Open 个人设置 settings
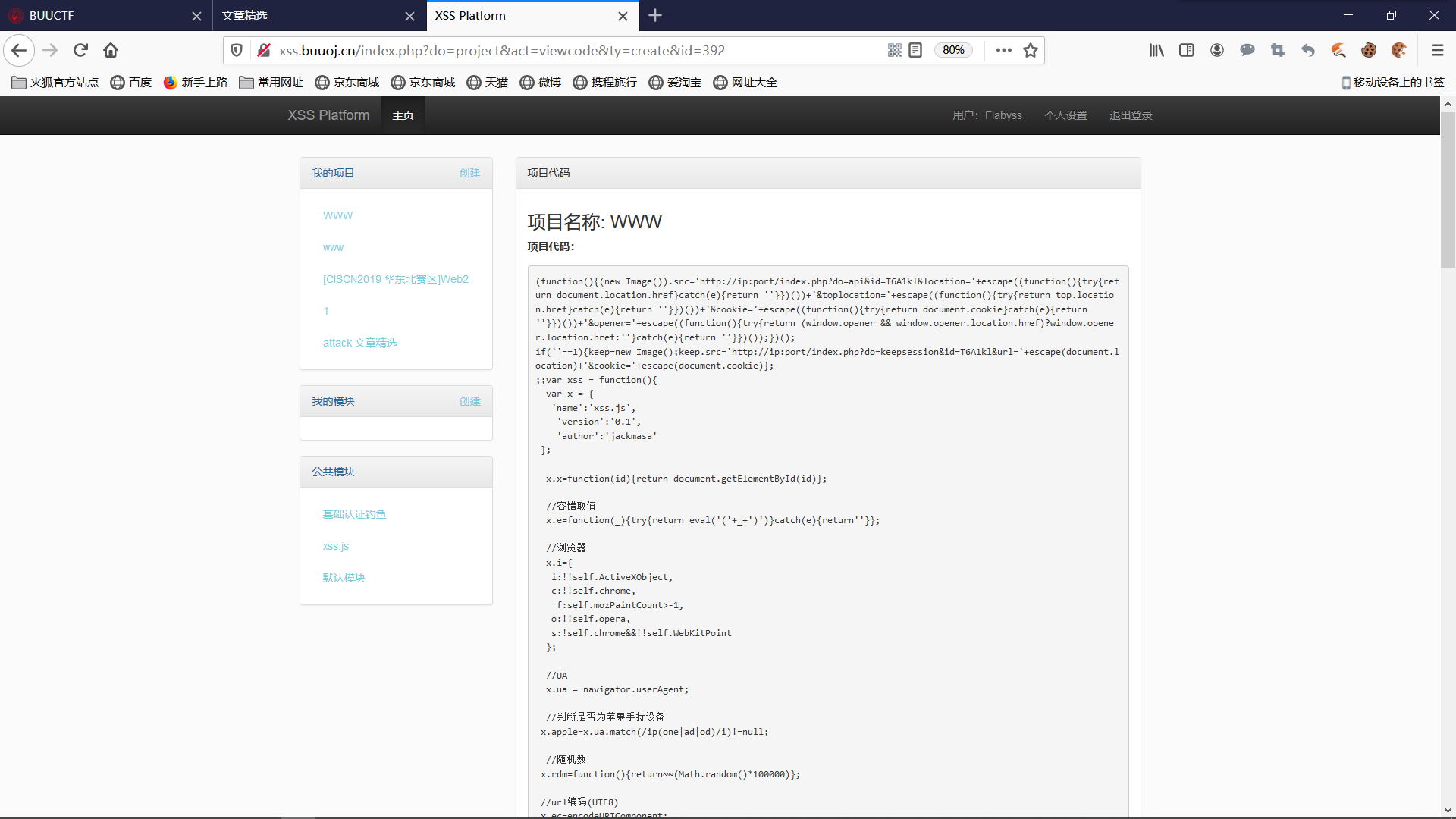Viewport: 1456px width, 819px height. (1065, 115)
